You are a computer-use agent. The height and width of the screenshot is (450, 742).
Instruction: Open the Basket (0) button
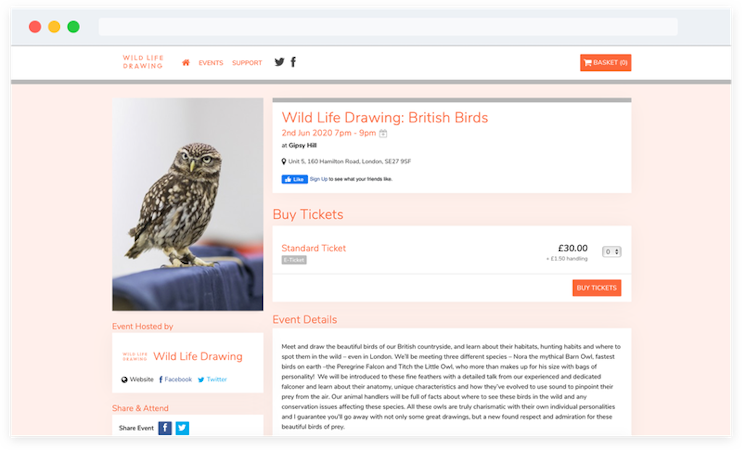point(605,63)
